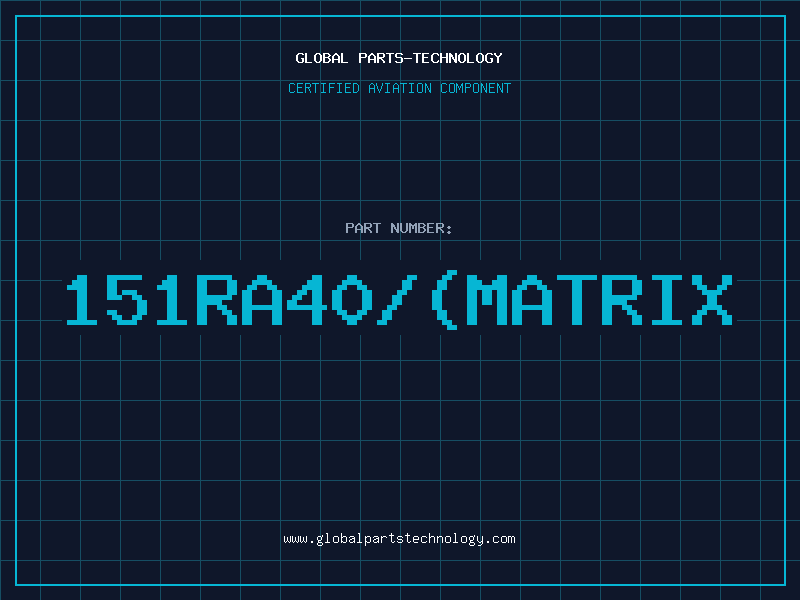The height and width of the screenshot is (600, 800).
Task: Select the CERTIFIED AVIATION COMPONENT subtitle
Action: 399,88
